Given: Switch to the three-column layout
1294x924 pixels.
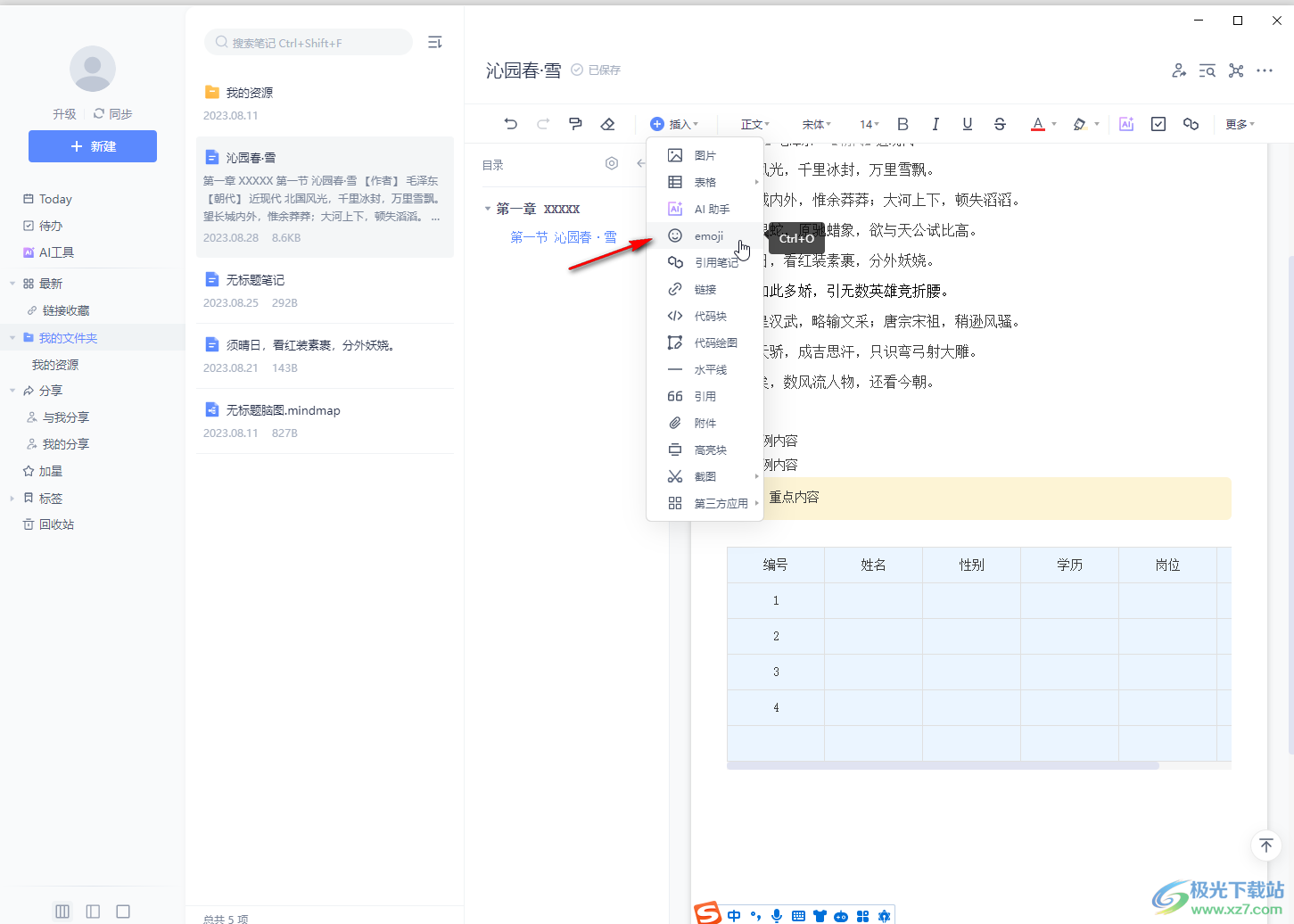Looking at the screenshot, I should pos(62,912).
